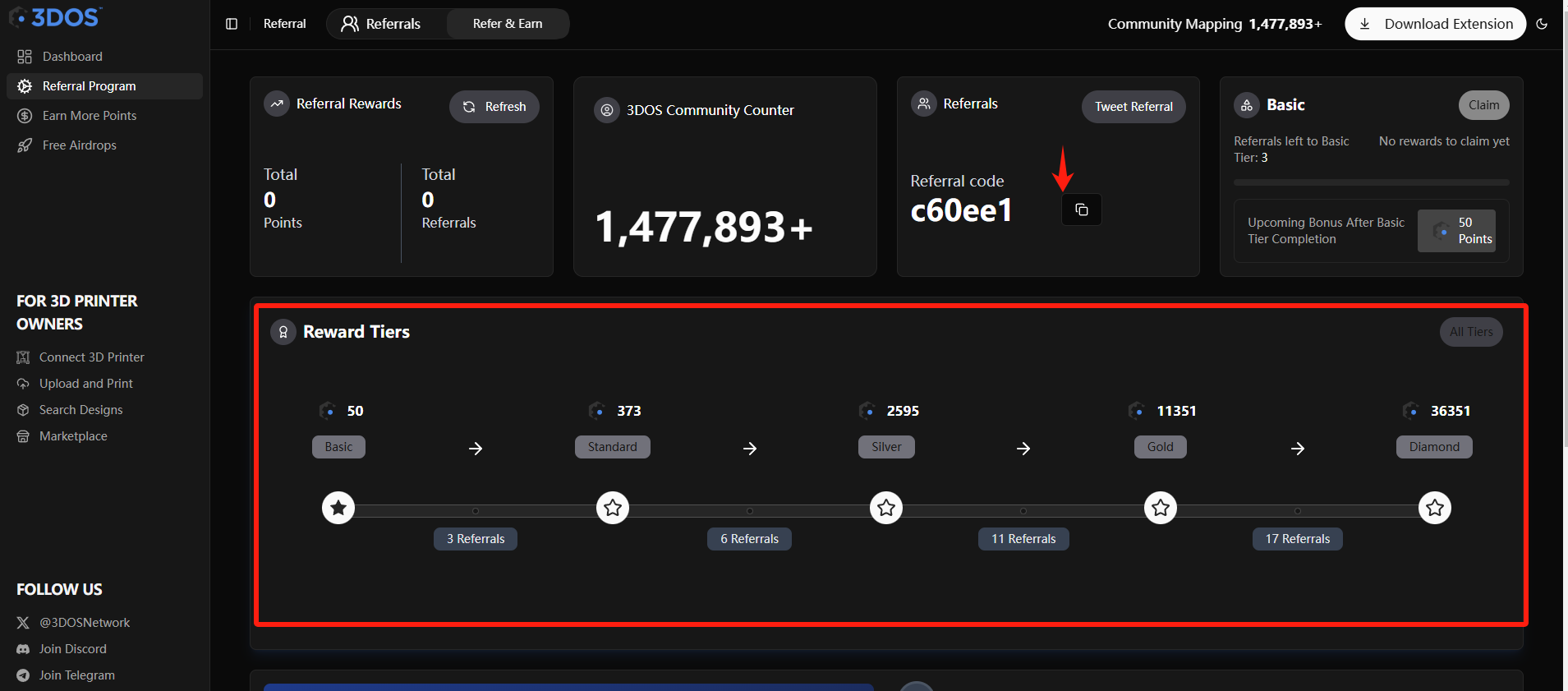Collapse the sidebar panel icon
The image size is (1568, 691).
(x=232, y=24)
